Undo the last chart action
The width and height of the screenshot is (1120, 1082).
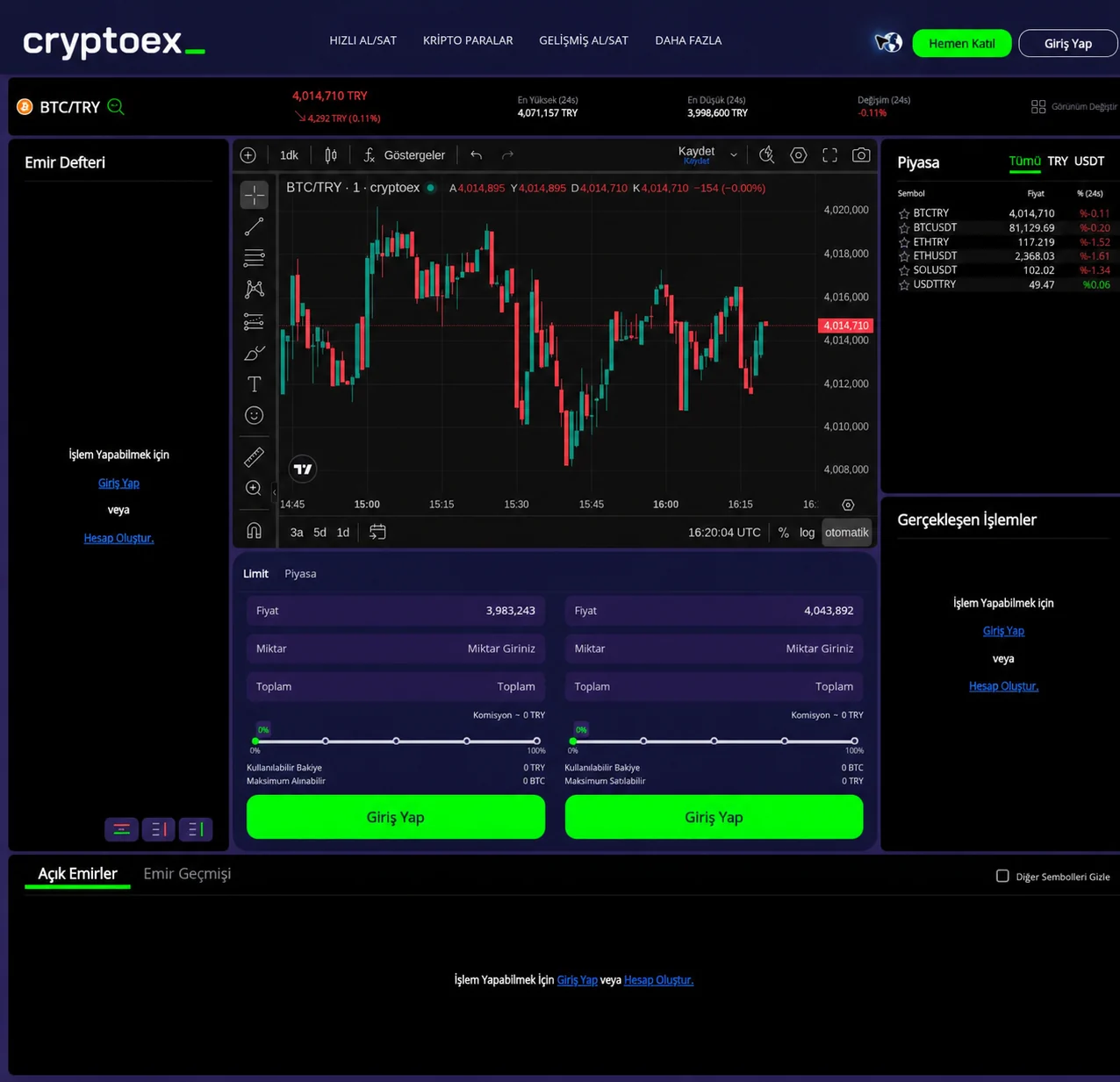coord(477,155)
